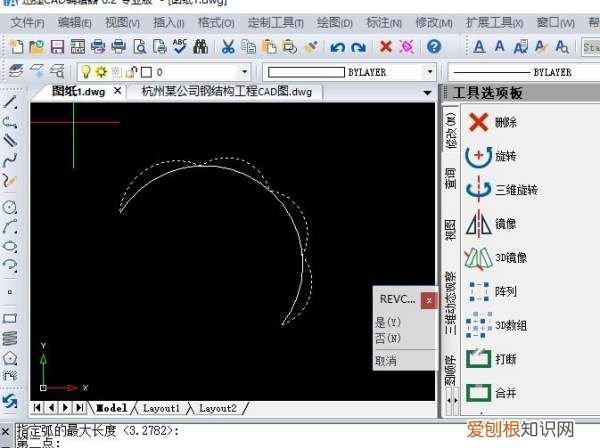Select the Polygon tool in left toolbar
The image size is (600, 448).
pyautogui.click(x=10, y=358)
